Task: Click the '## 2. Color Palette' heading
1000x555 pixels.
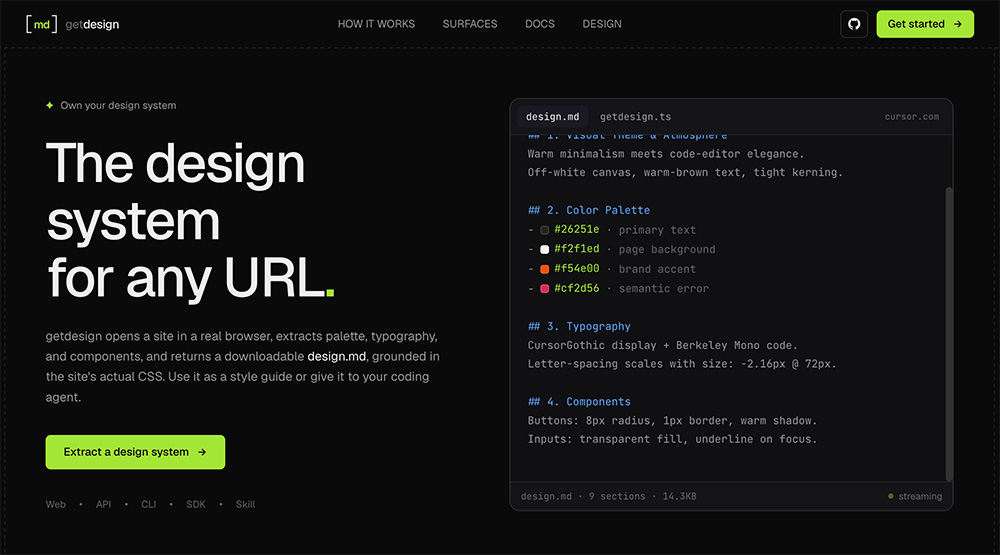Action: [589, 211]
